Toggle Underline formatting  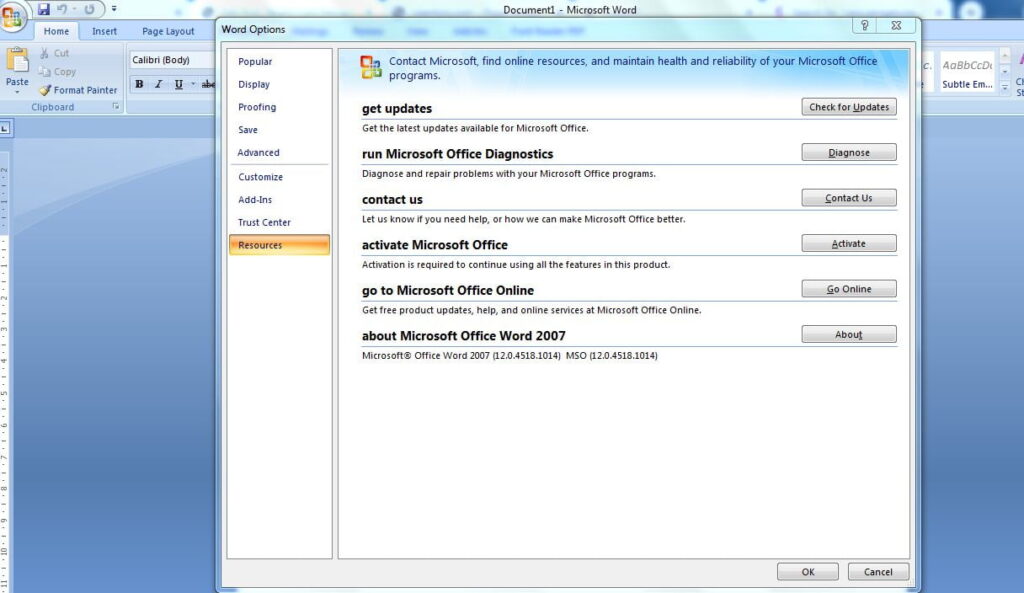pyautogui.click(x=178, y=84)
